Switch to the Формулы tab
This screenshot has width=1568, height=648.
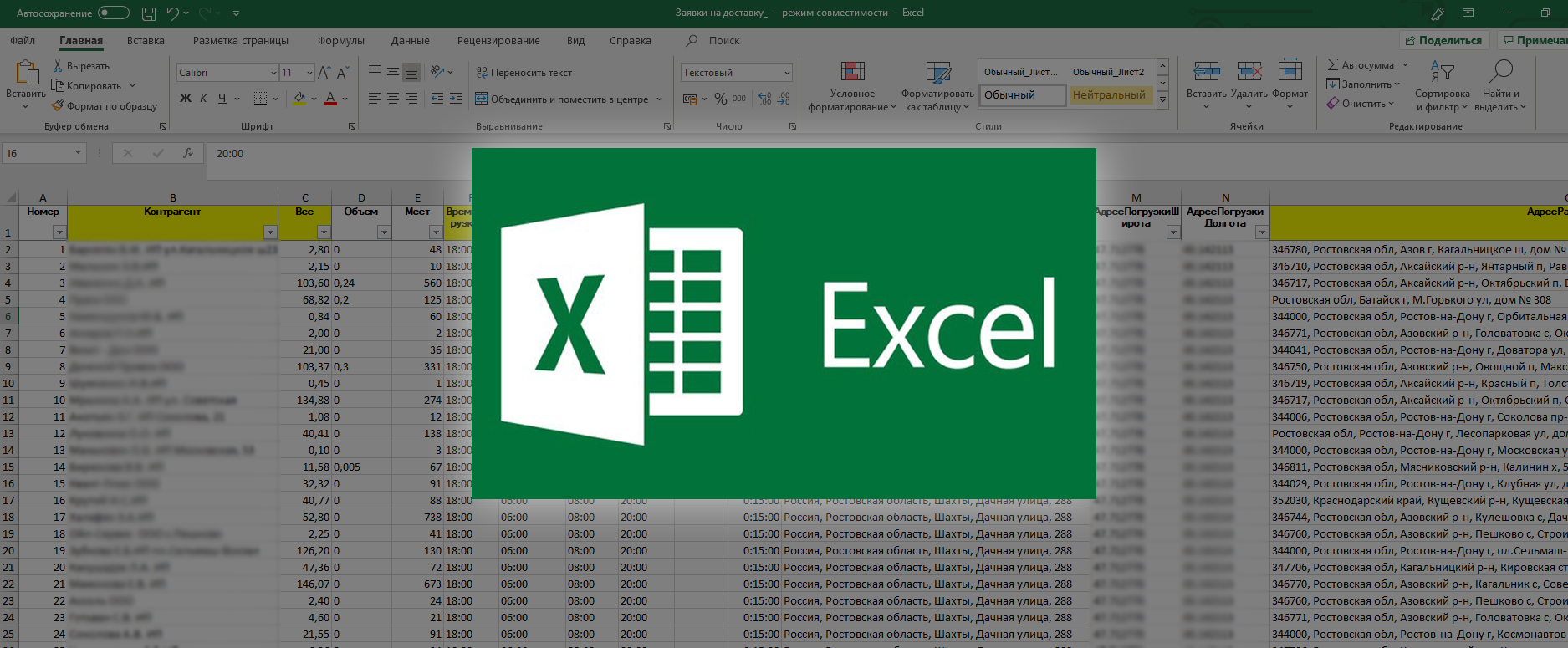pyautogui.click(x=341, y=40)
